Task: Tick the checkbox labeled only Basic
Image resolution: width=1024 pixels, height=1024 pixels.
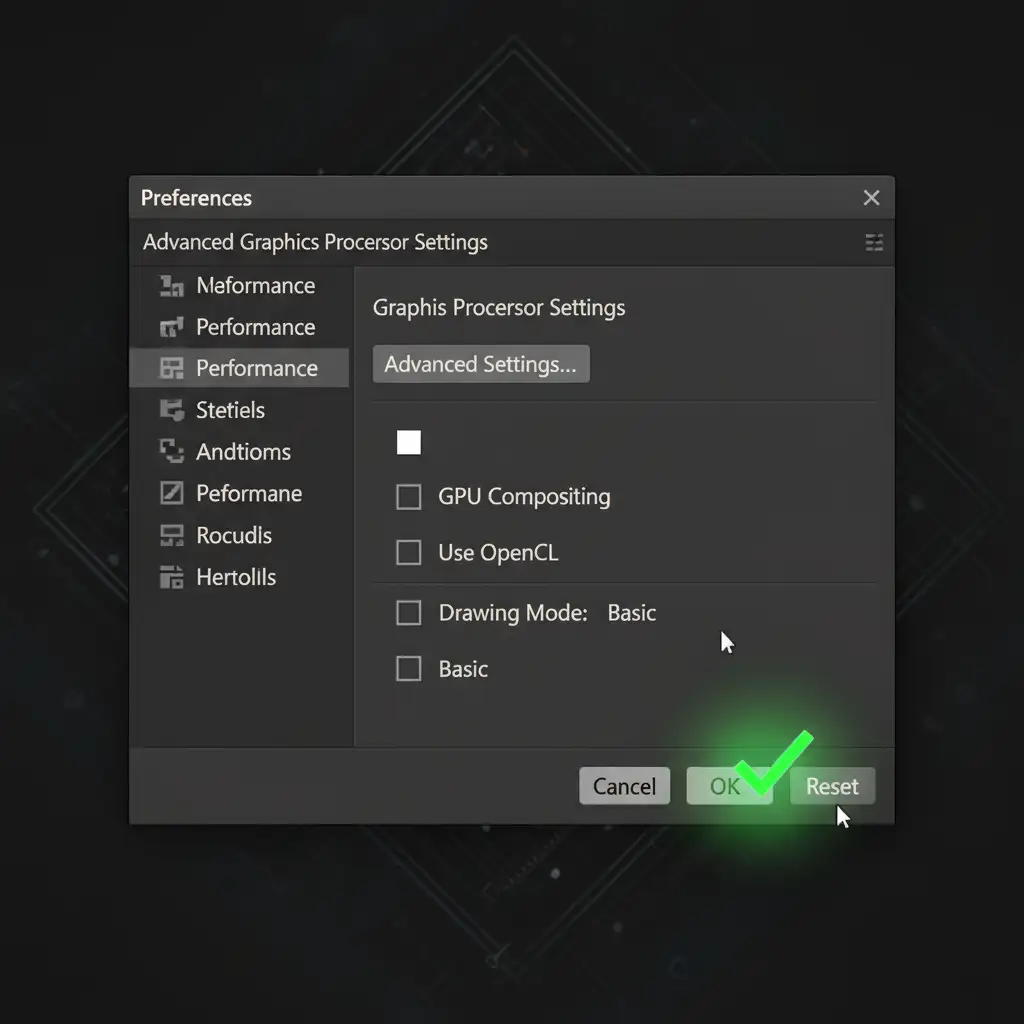Action: (x=409, y=669)
